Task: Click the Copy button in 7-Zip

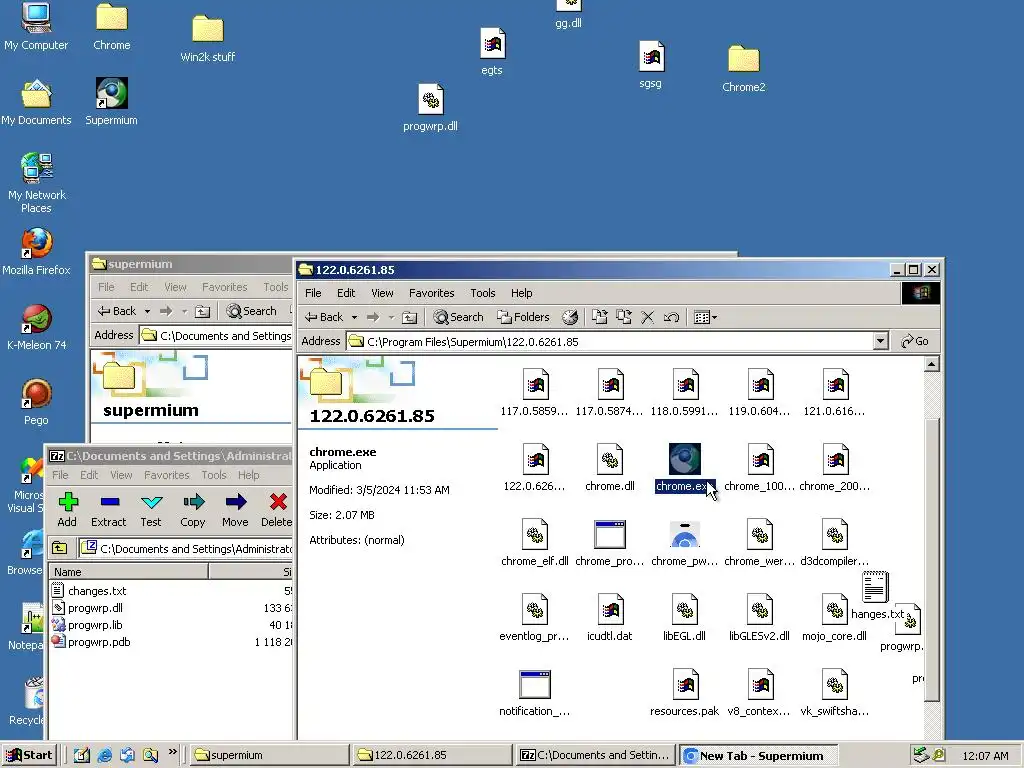Action: [193, 510]
